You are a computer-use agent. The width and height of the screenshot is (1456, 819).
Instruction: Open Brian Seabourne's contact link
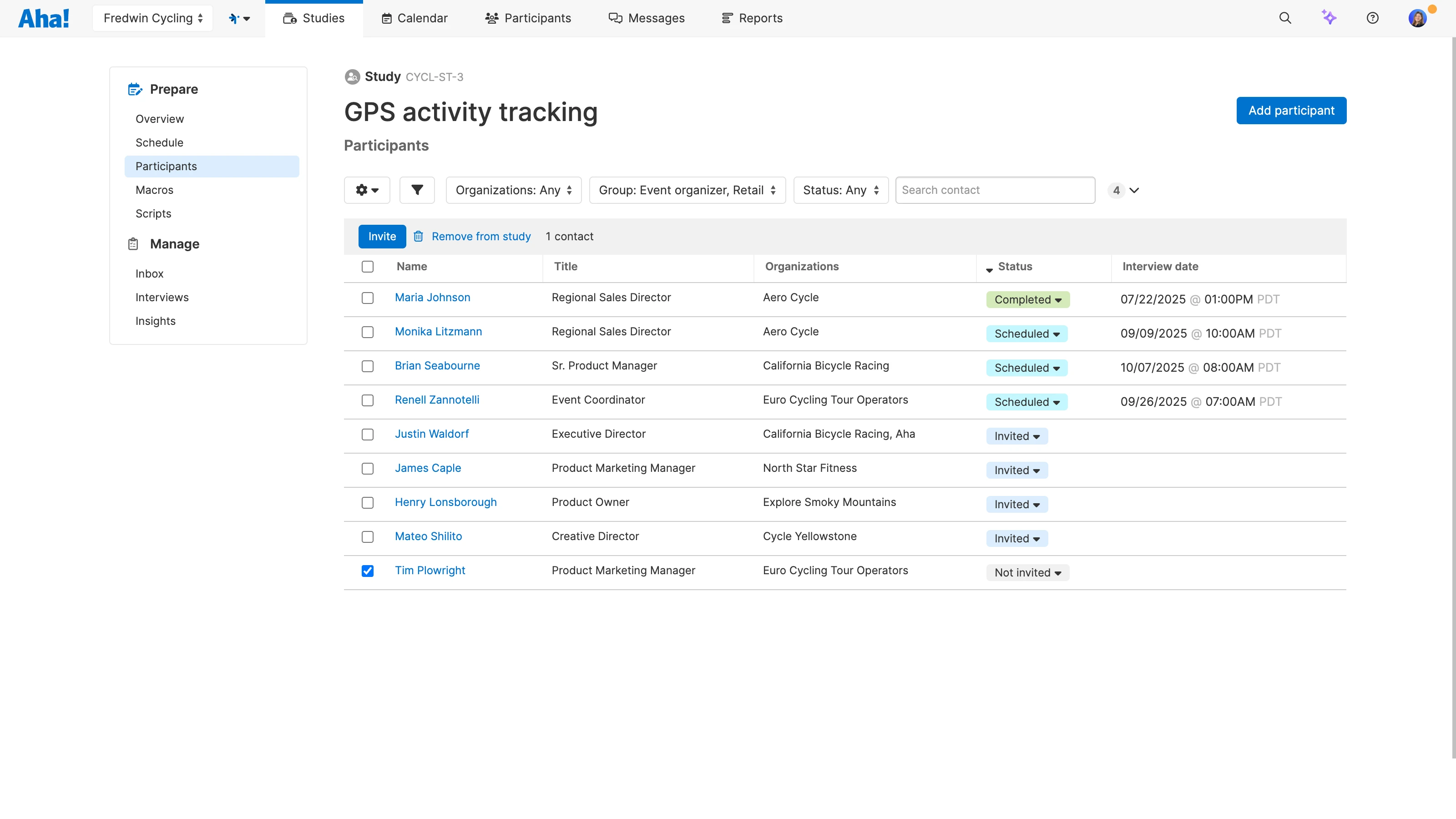(437, 366)
